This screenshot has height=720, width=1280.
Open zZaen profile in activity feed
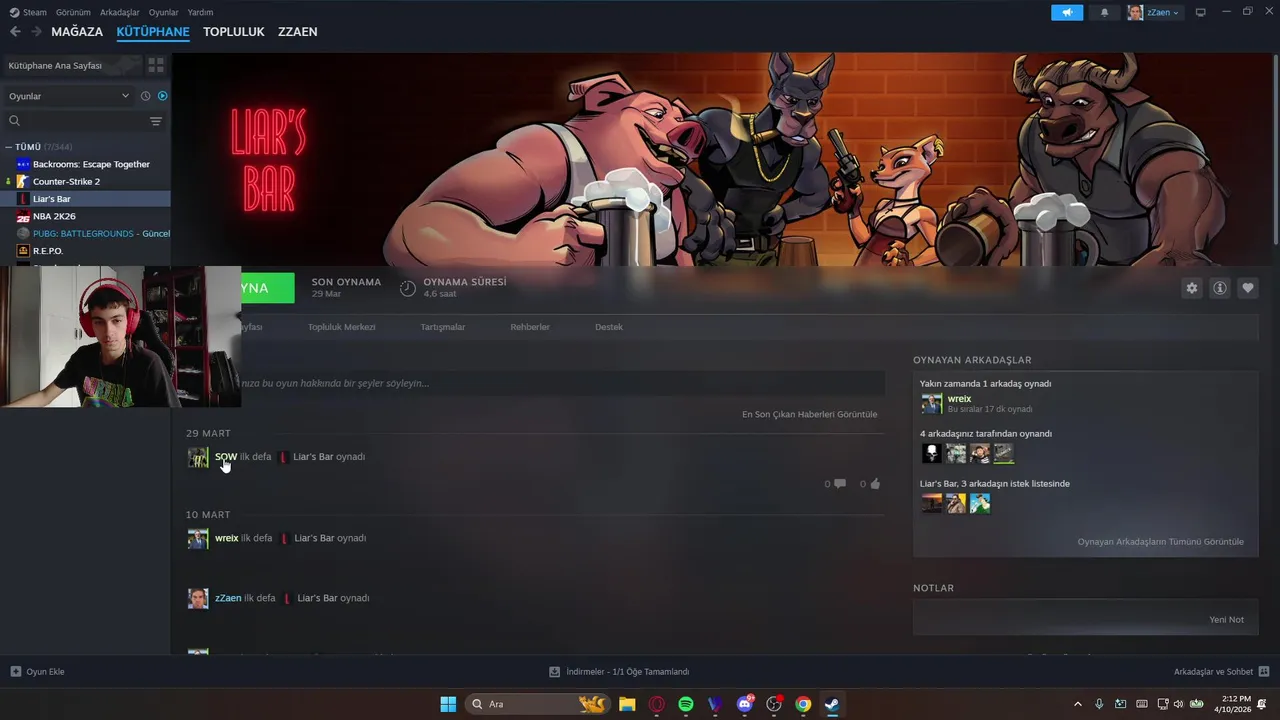228,598
